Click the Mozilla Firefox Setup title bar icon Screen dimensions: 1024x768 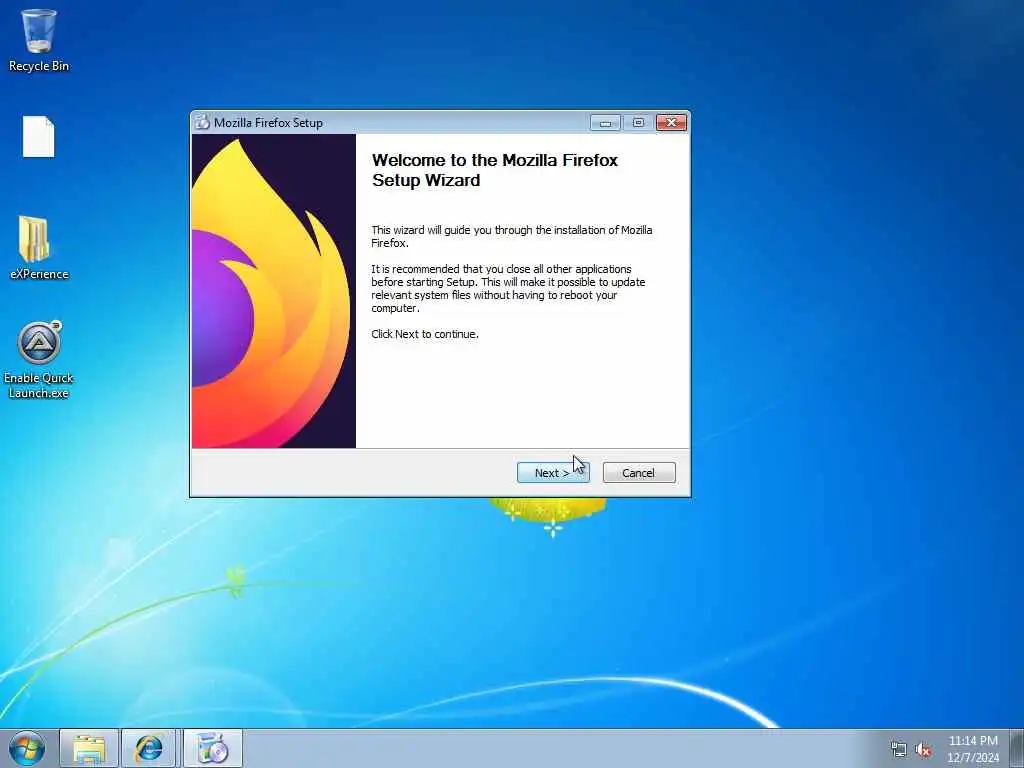(202, 122)
